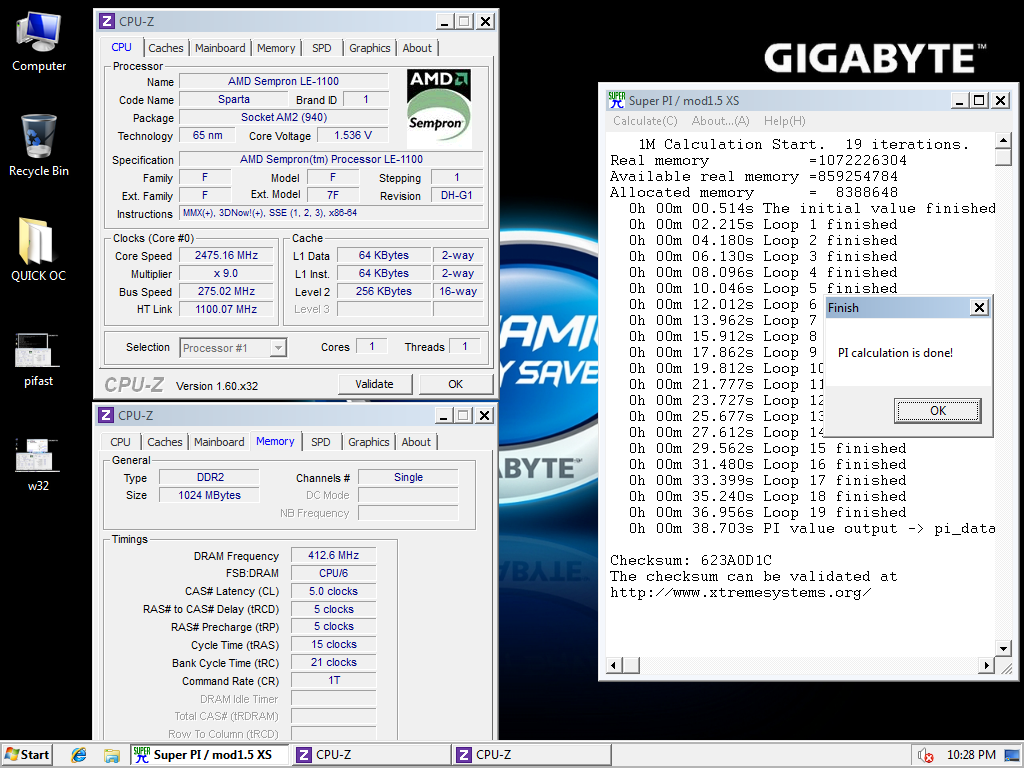The width and height of the screenshot is (1024, 768).
Task: Open SPD tab in upper CPU-Z window
Action: pos(321,48)
